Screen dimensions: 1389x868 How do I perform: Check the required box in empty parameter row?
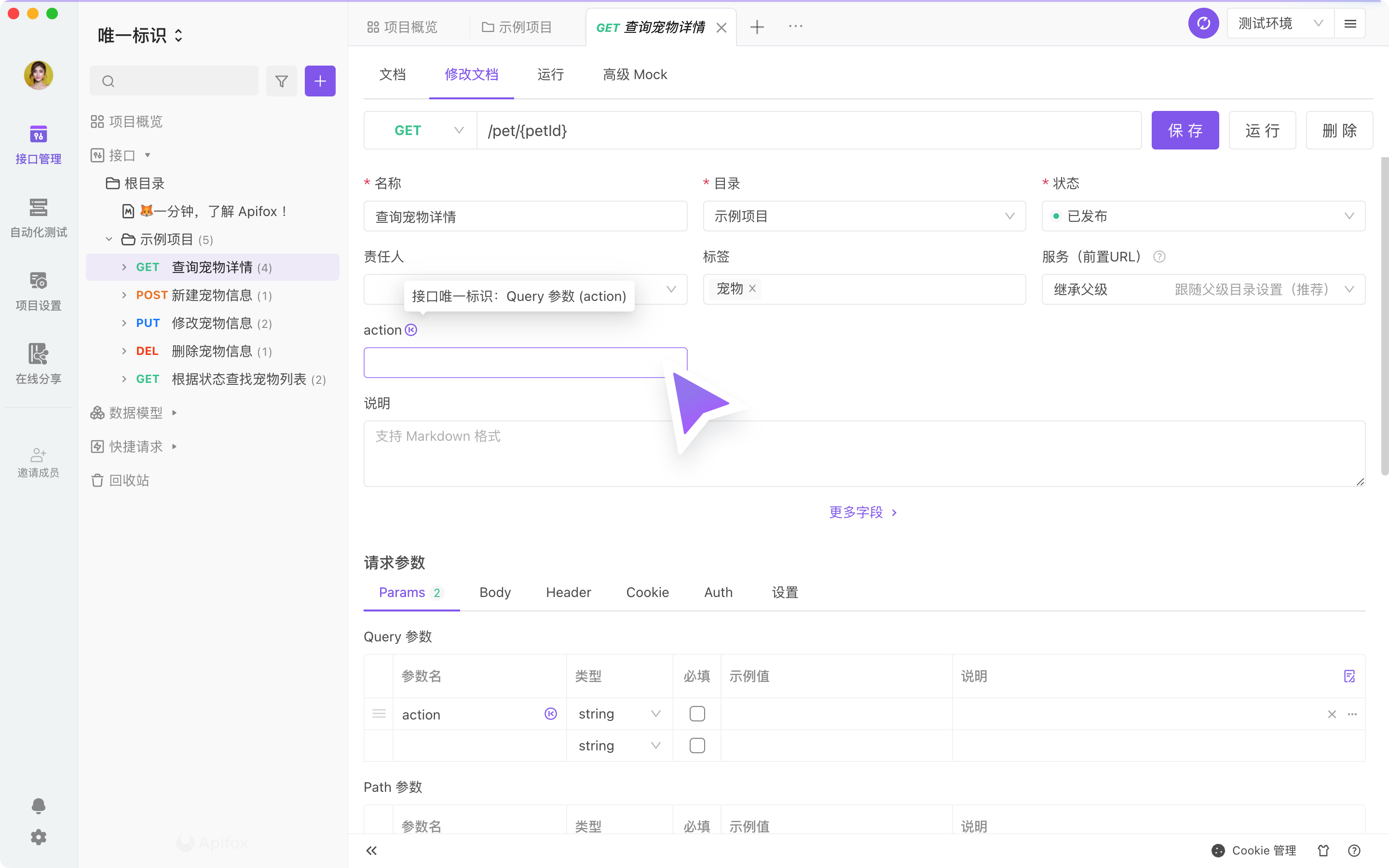pyautogui.click(x=697, y=746)
